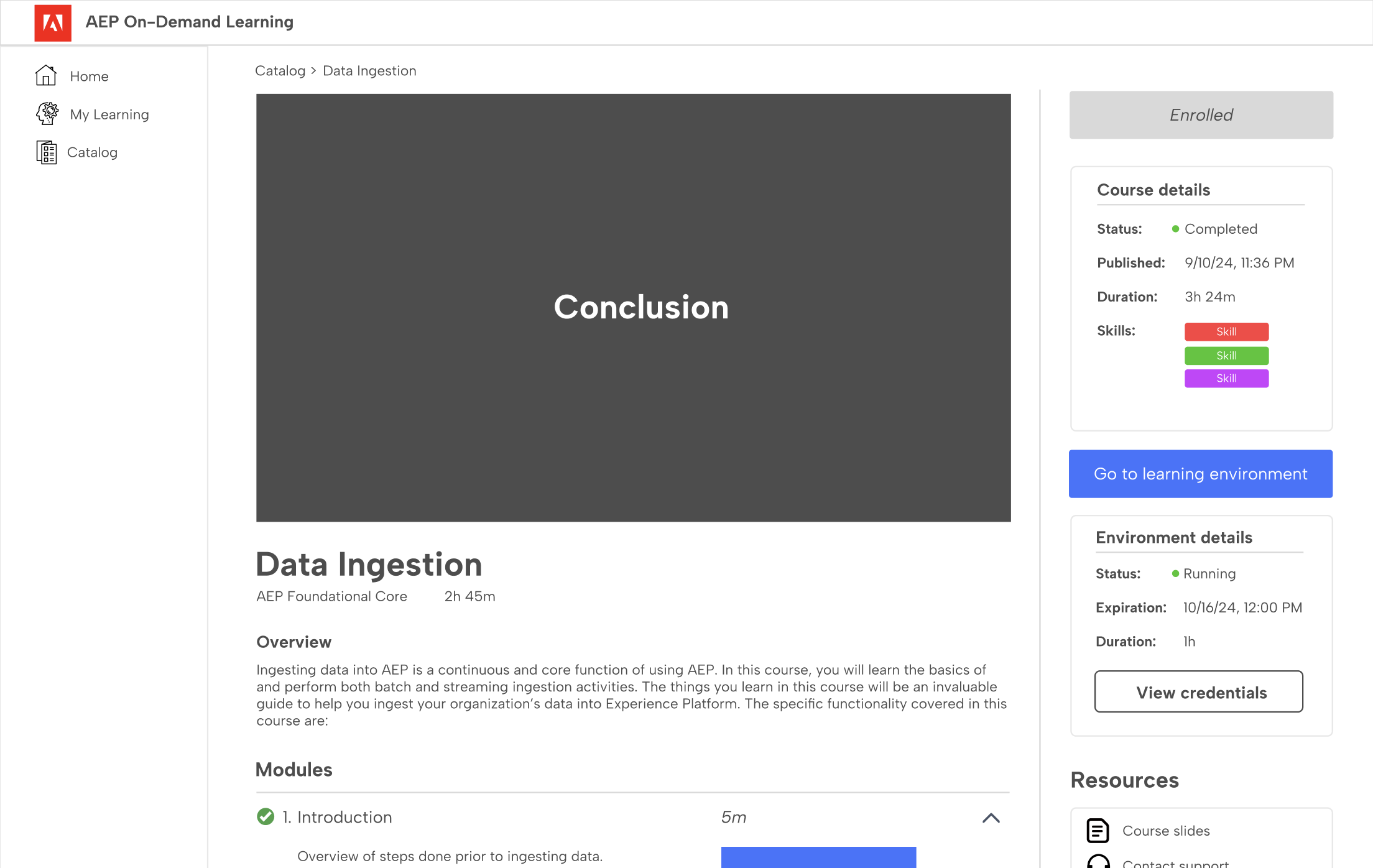1373x868 pixels.
Task: Click the View credentials button
Action: 1198,691
